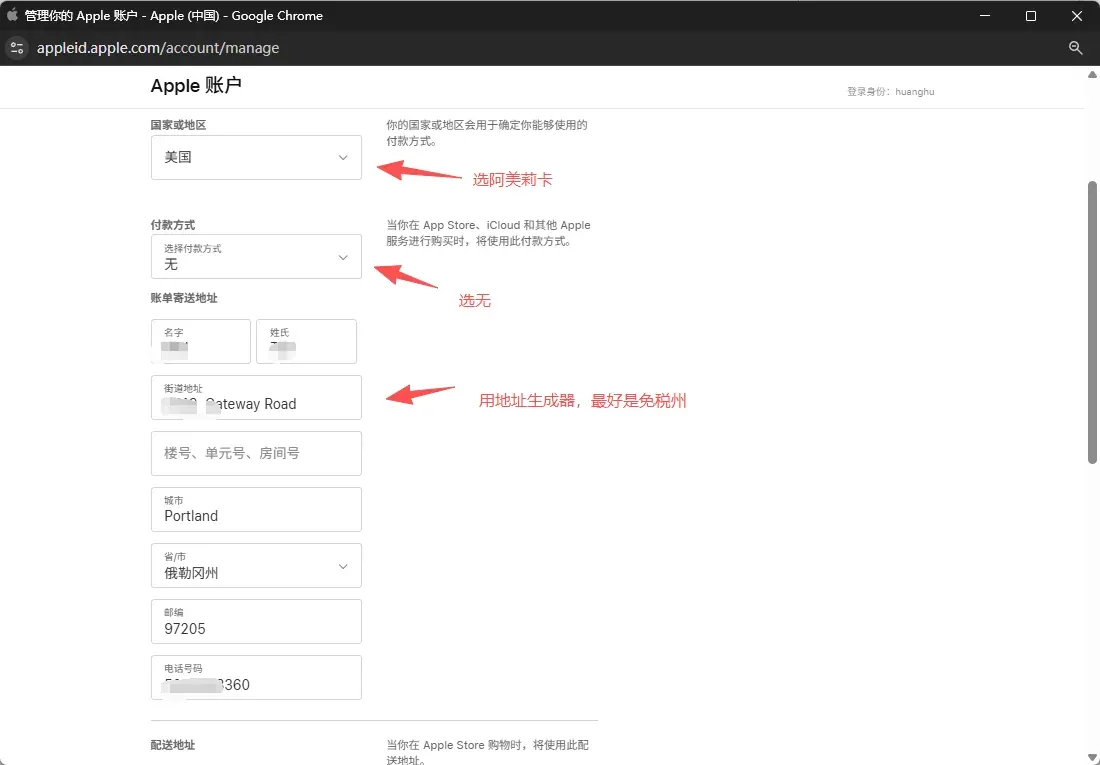Viewport: 1100px width, 765px height.
Task: Click the 电话号码 phone number field
Action: tap(256, 677)
